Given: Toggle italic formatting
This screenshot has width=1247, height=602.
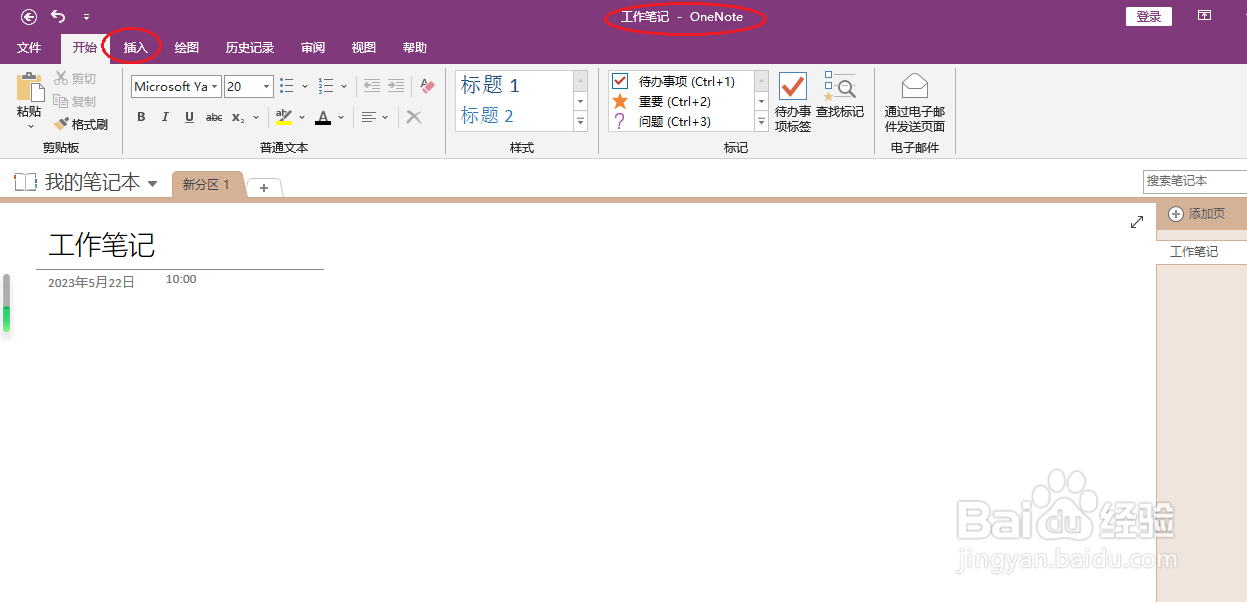Looking at the screenshot, I should tap(165, 117).
